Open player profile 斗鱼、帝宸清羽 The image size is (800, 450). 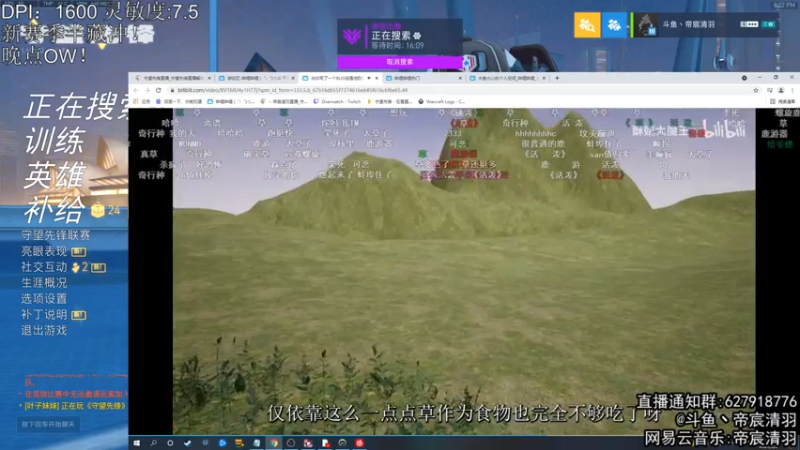point(706,24)
